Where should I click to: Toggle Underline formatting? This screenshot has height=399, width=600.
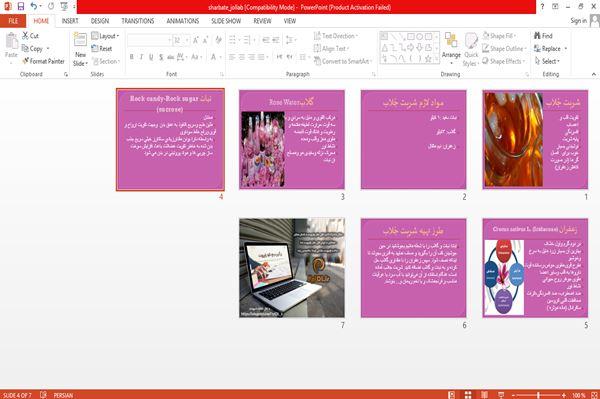(x=151, y=57)
